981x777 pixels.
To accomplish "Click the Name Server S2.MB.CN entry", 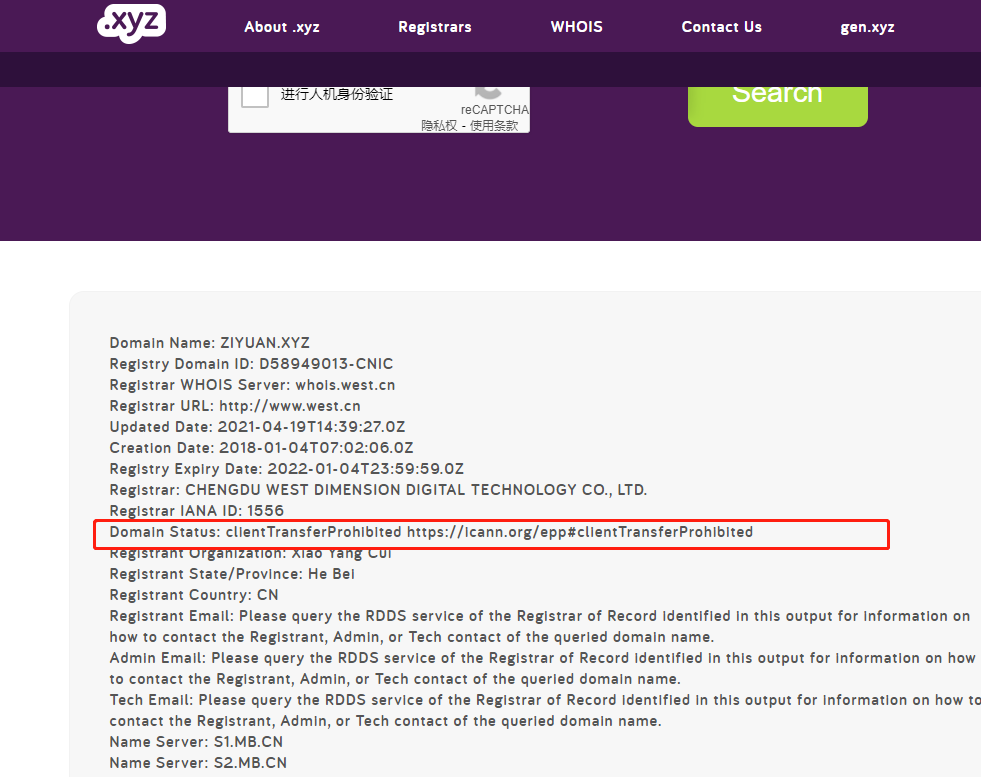I will (198, 763).
